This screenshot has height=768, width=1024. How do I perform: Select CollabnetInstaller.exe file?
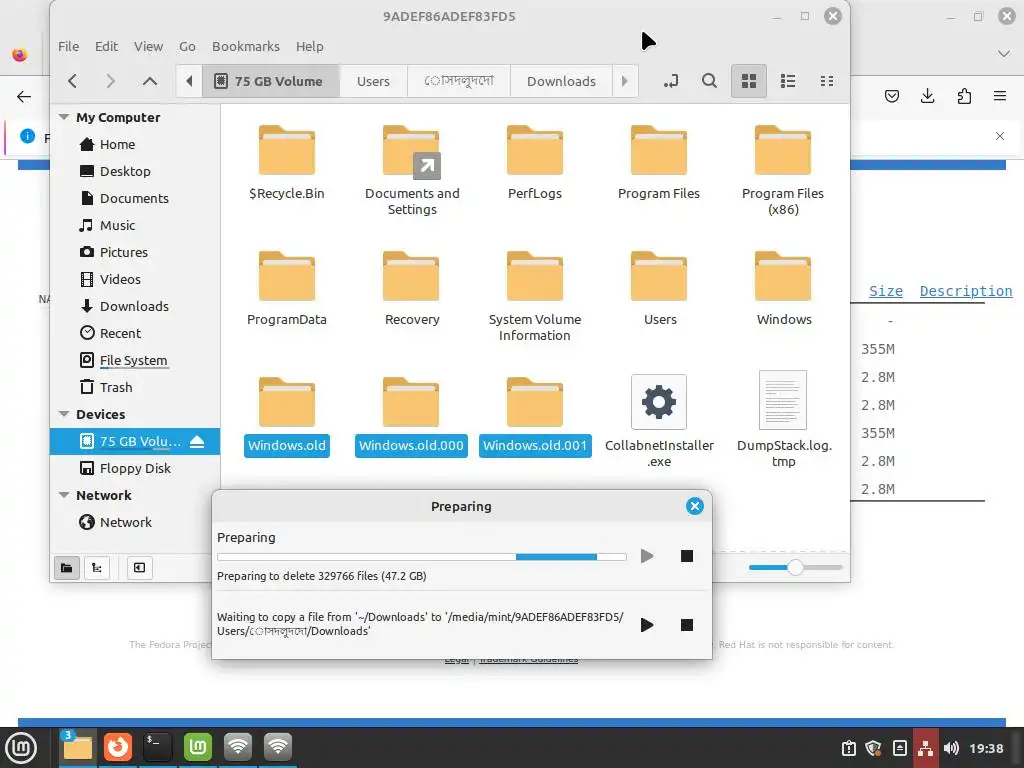tap(658, 421)
